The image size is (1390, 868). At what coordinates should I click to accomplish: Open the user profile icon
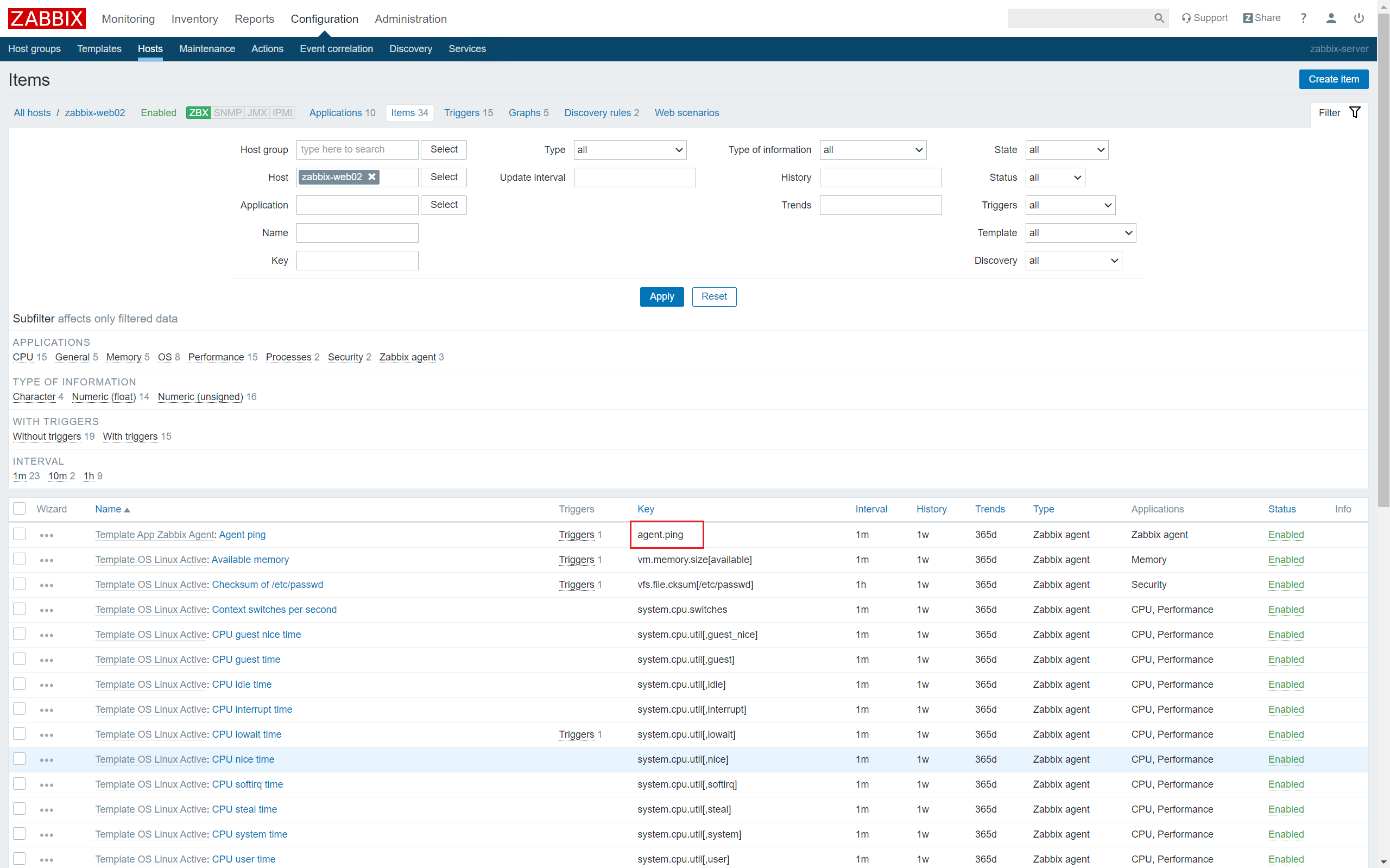pyautogui.click(x=1331, y=18)
